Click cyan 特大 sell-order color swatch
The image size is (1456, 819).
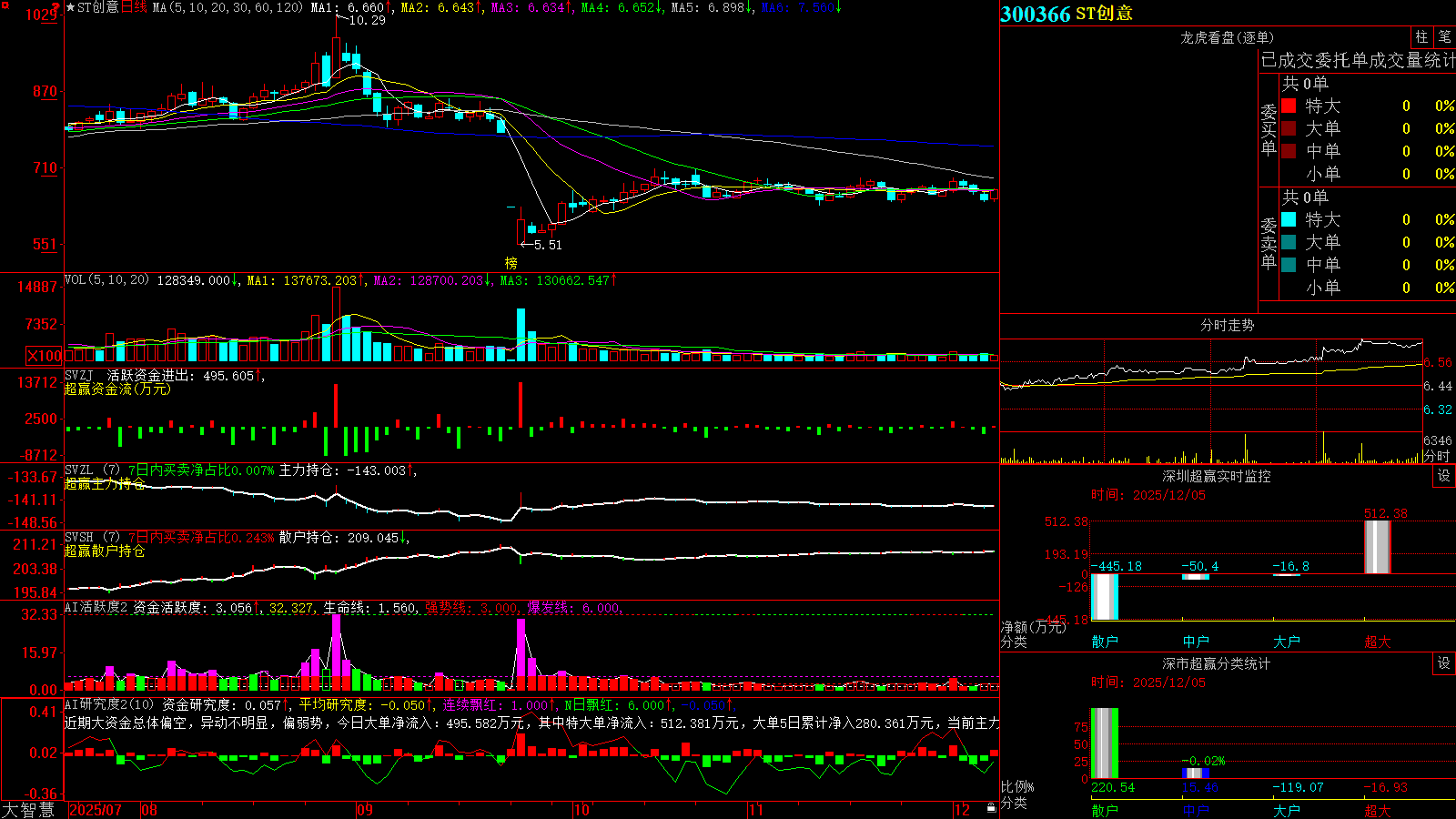[1289, 219]
